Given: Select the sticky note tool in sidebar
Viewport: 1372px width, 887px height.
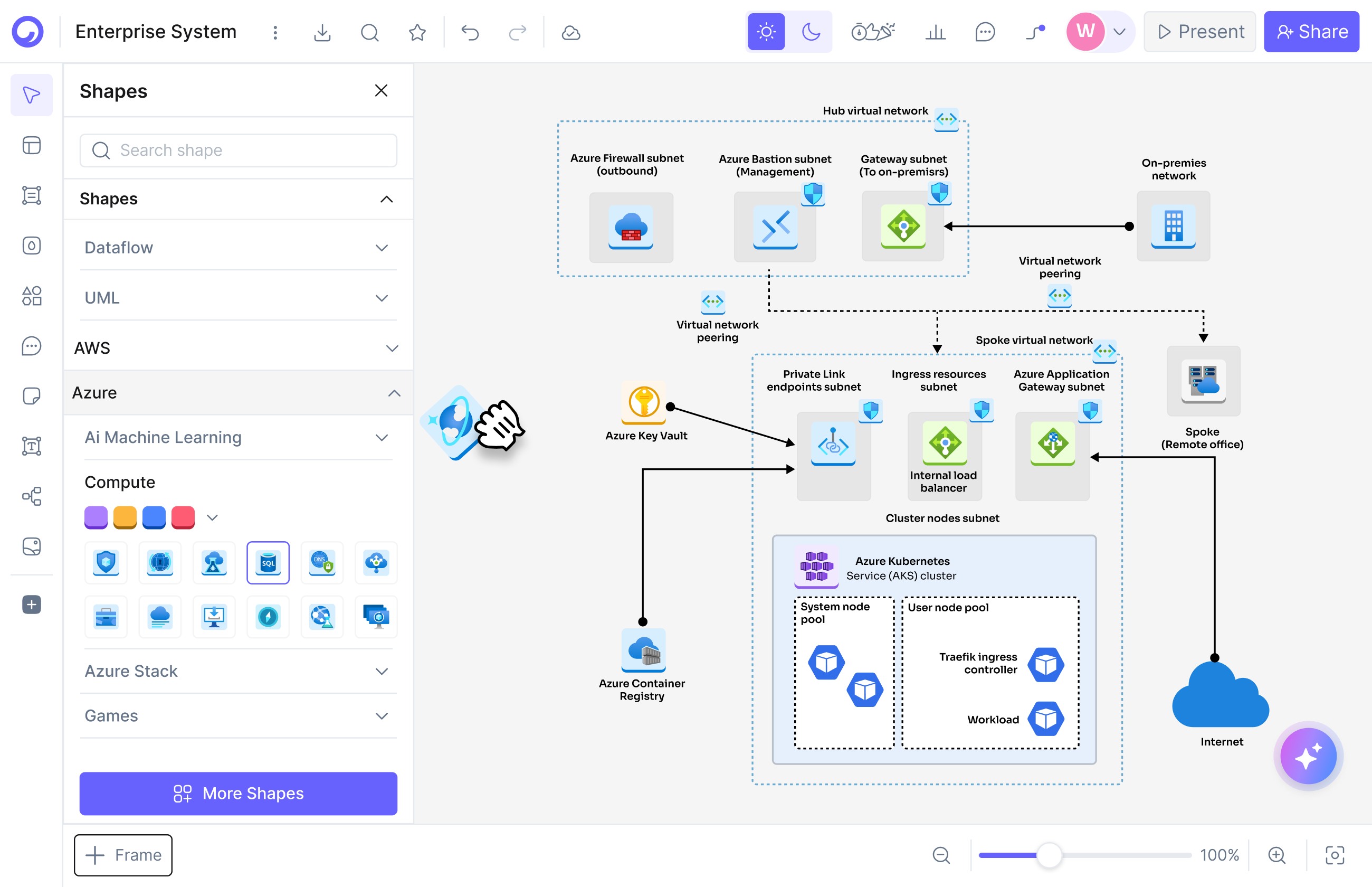Looking at the screenshot, I should (x=32, y=395).
